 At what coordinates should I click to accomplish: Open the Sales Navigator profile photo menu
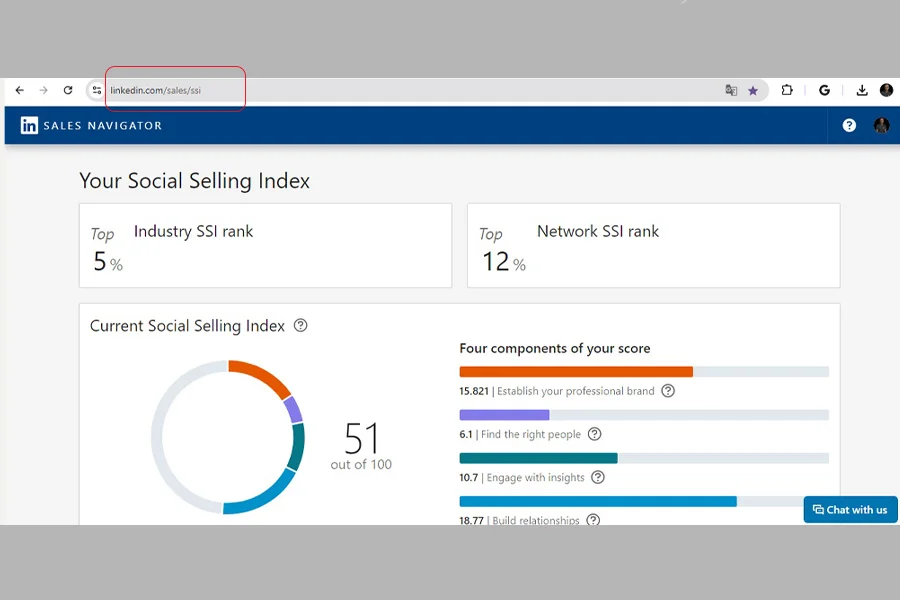point(881,125)
